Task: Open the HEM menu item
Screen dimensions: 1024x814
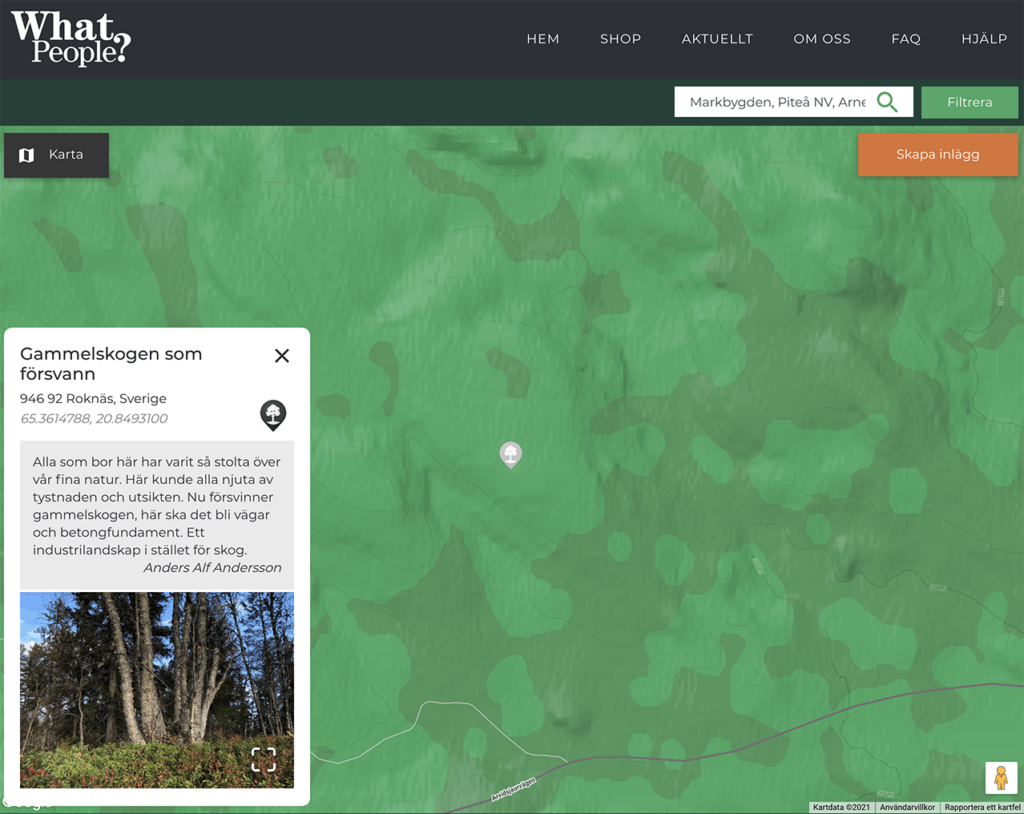Action: pos(543,39)
